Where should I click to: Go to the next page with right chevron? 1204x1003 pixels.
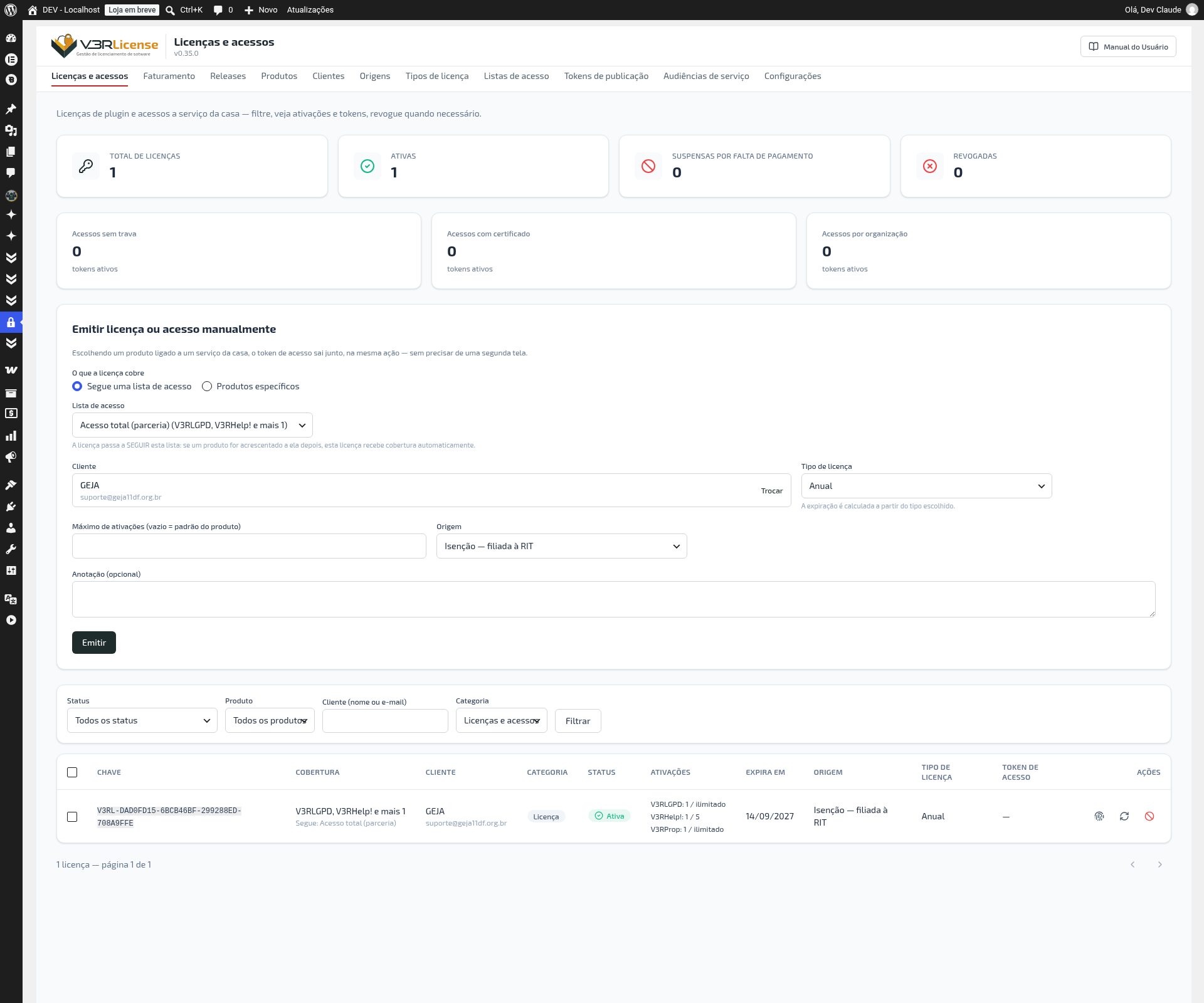tap(1159, 864)
